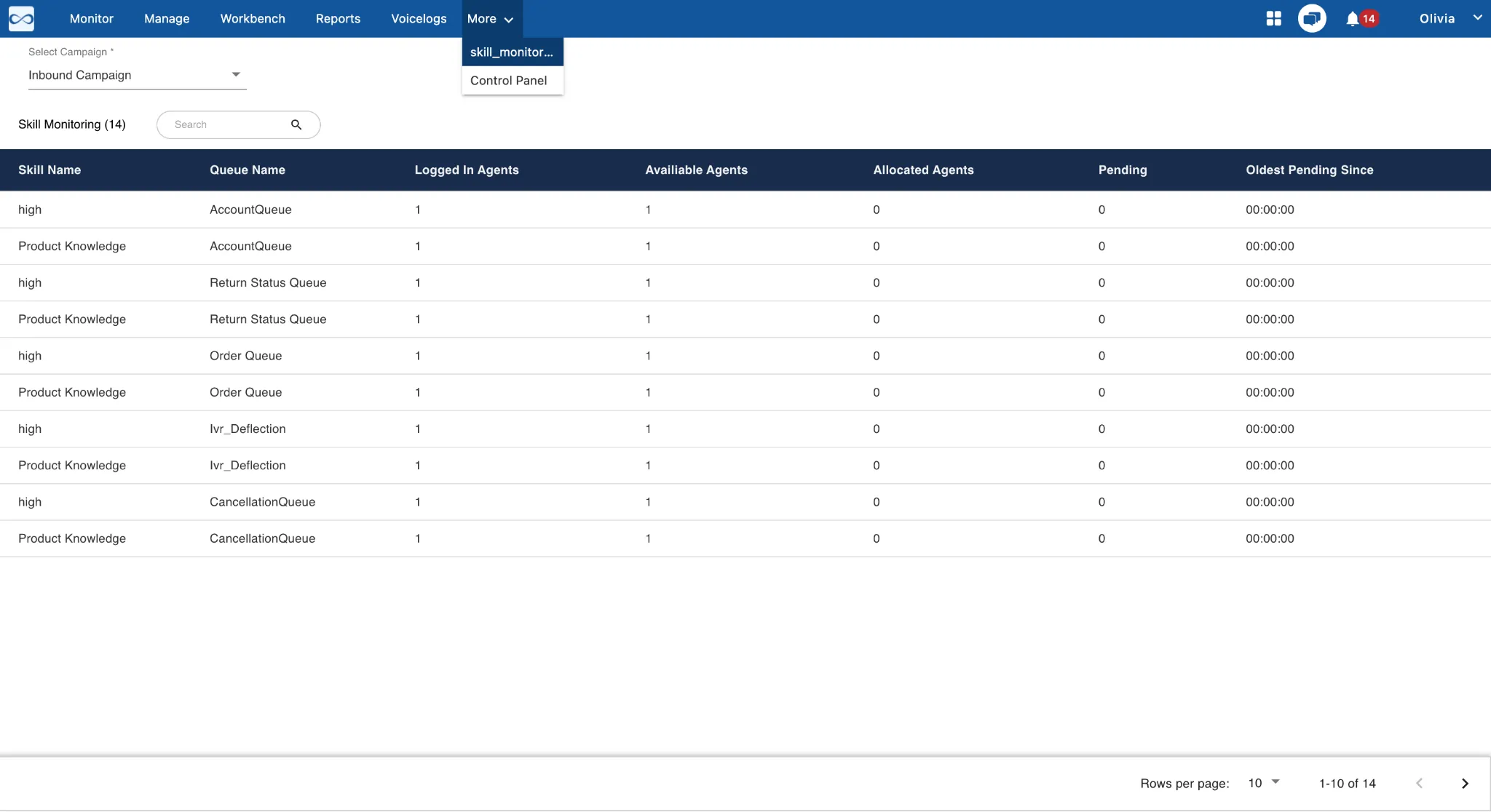The image size is (1491, 812).
Task: Open the chat messages icon
Action: click(1312, 19)
